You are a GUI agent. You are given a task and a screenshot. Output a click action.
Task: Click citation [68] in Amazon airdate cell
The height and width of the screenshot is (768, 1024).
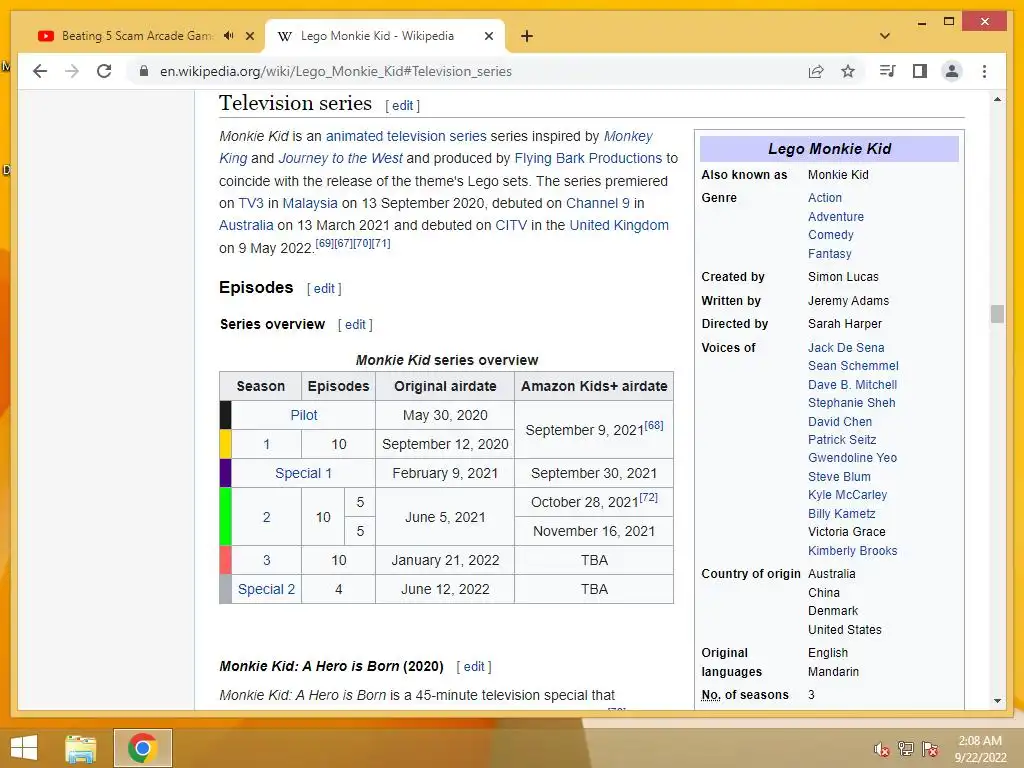654,425
